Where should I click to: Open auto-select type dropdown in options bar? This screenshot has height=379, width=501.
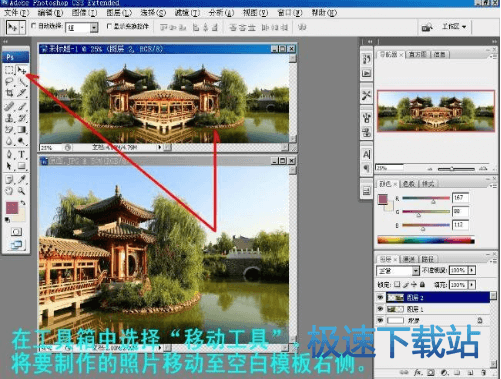[x=94, y=27]
